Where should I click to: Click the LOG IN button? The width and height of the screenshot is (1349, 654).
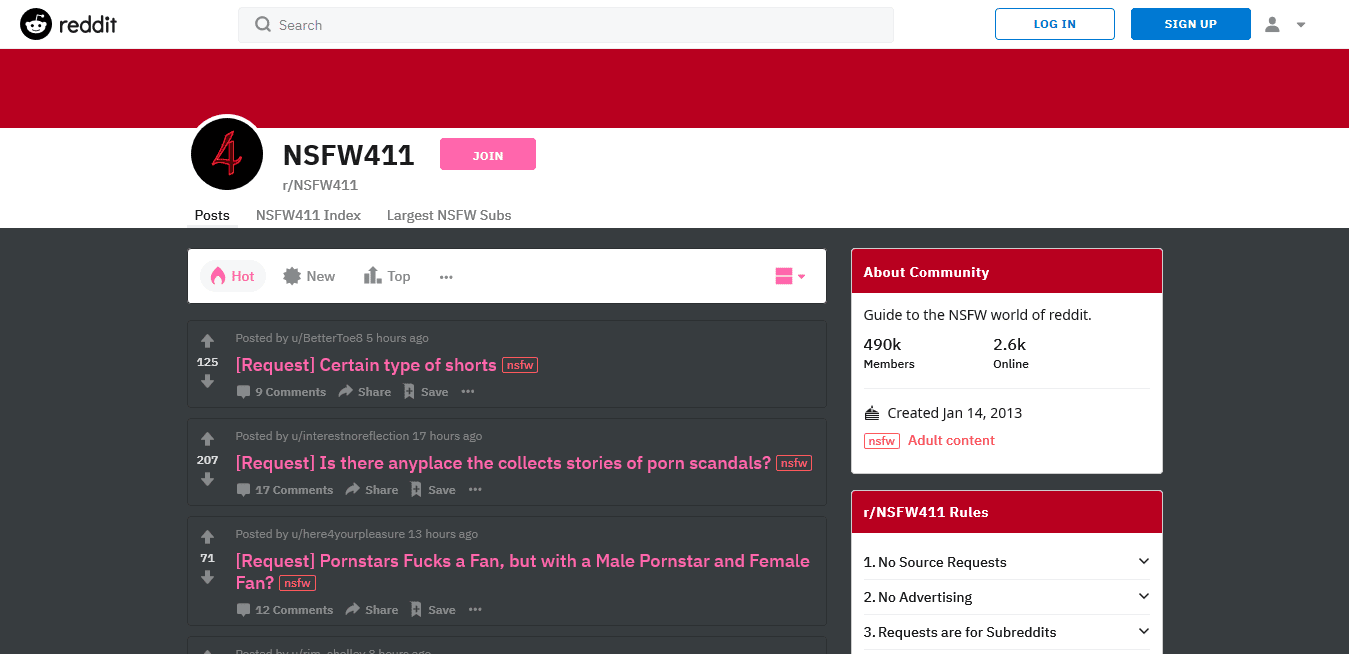(1055, 24)
